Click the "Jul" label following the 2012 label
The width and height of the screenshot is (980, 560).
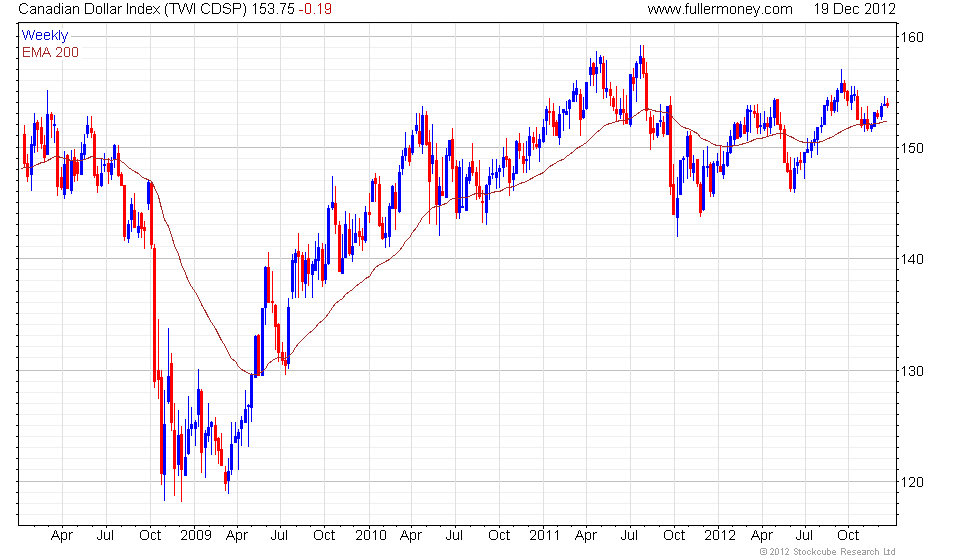[804, 536]
